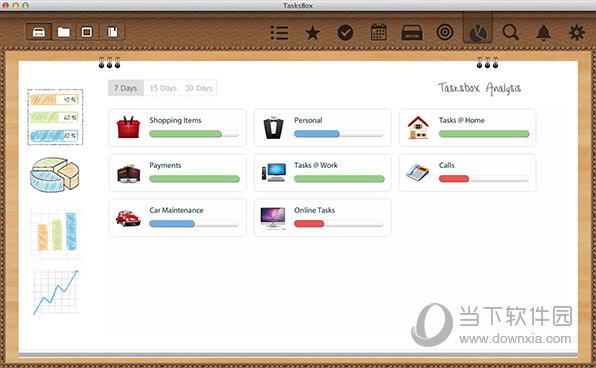This screenshot has height=368, width=596.
Task: Open settings gear icon
Action: click(577, 32)
